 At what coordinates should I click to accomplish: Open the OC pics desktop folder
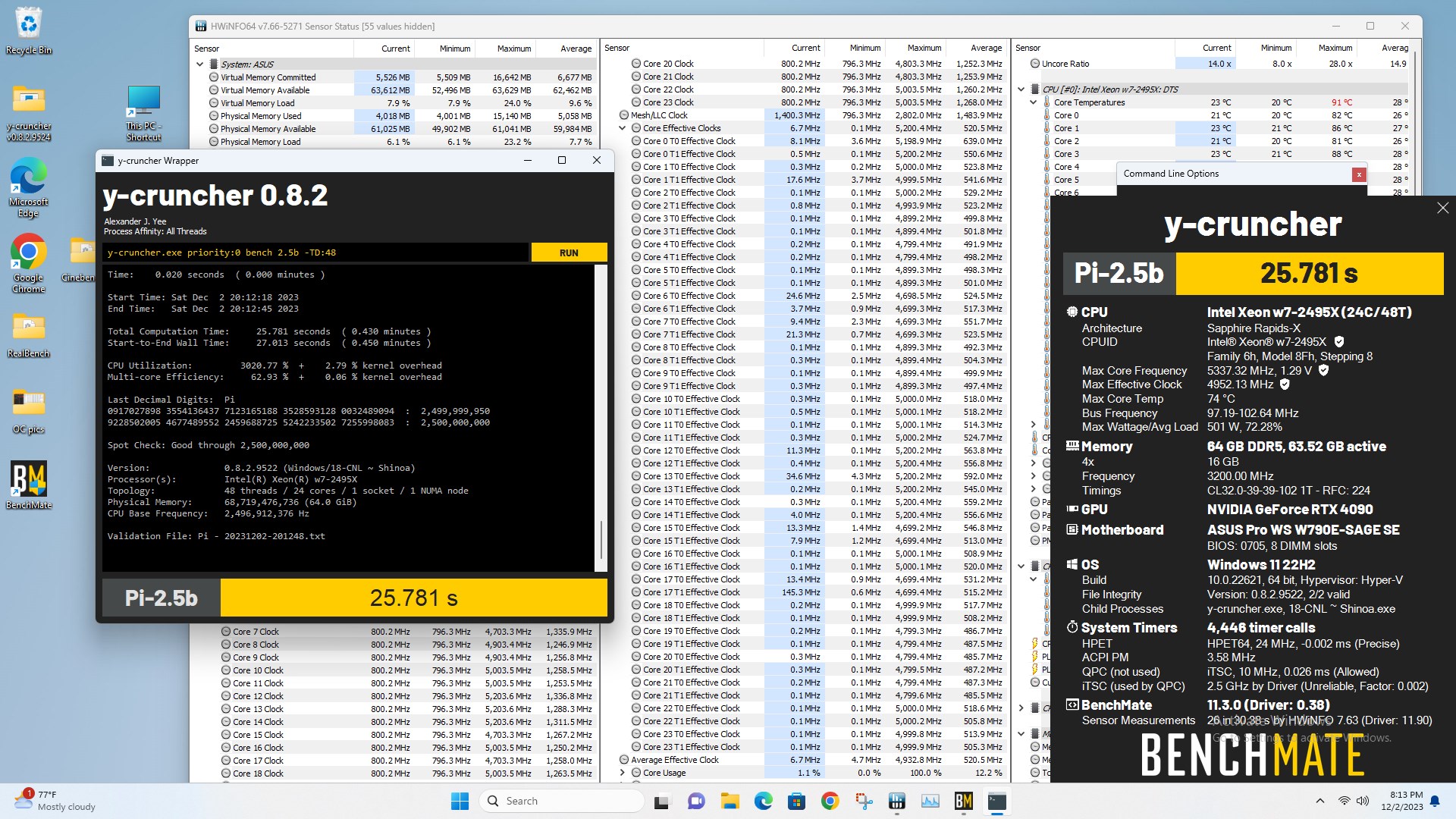29,411
